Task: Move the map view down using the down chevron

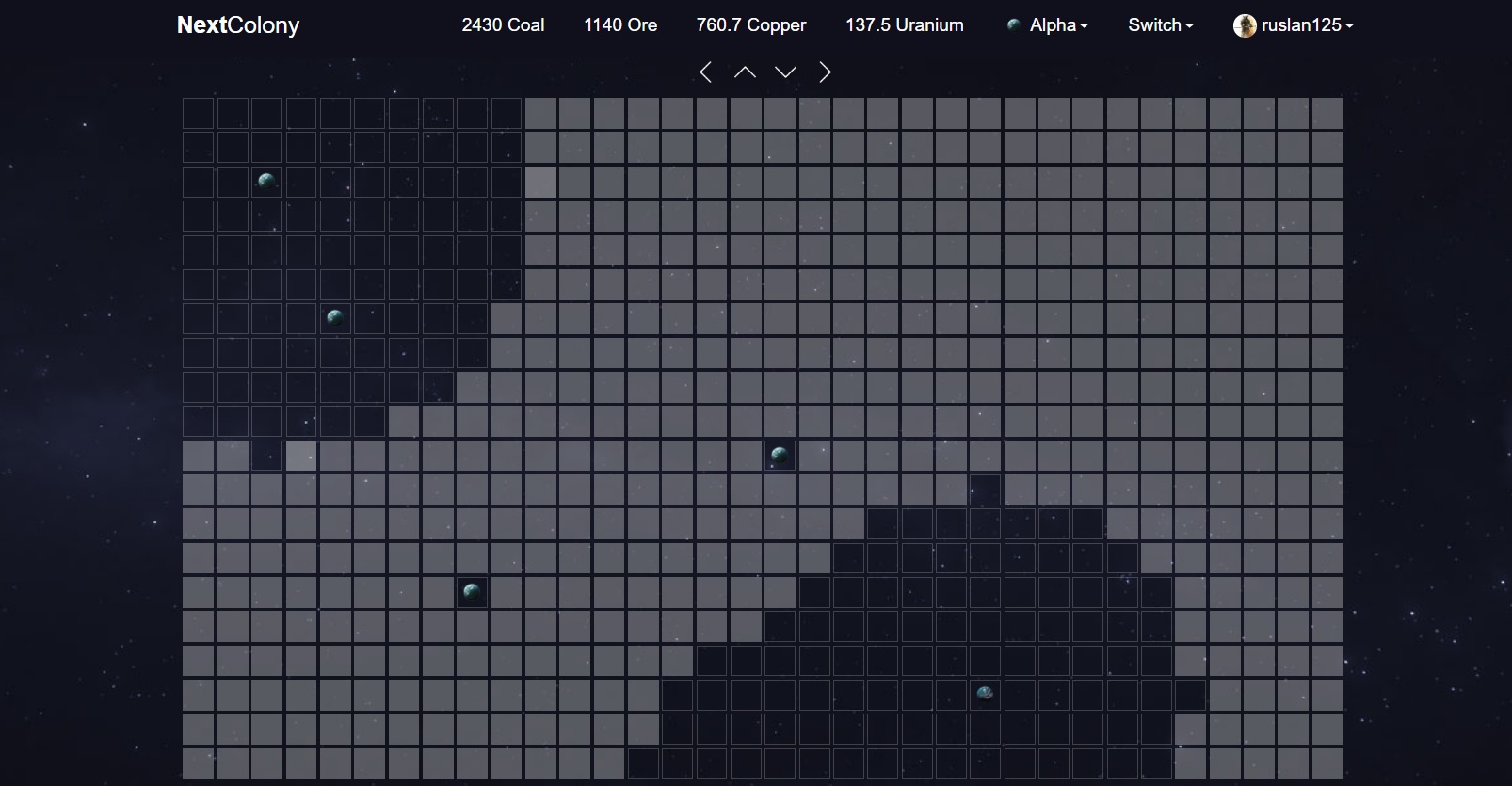Action: [x=785, y=72]
